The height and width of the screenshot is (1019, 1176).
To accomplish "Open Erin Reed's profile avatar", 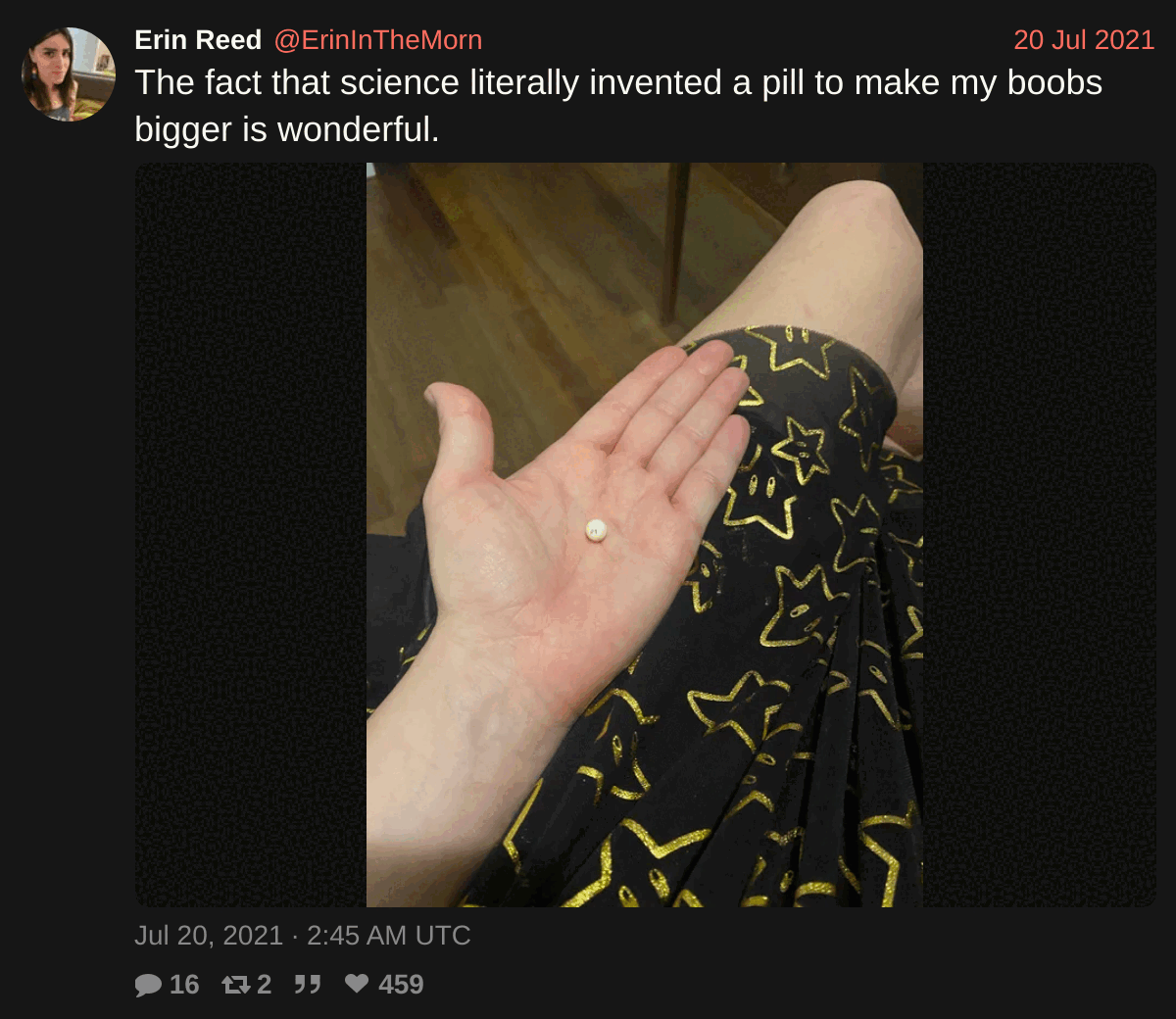I will click(69, 74).
